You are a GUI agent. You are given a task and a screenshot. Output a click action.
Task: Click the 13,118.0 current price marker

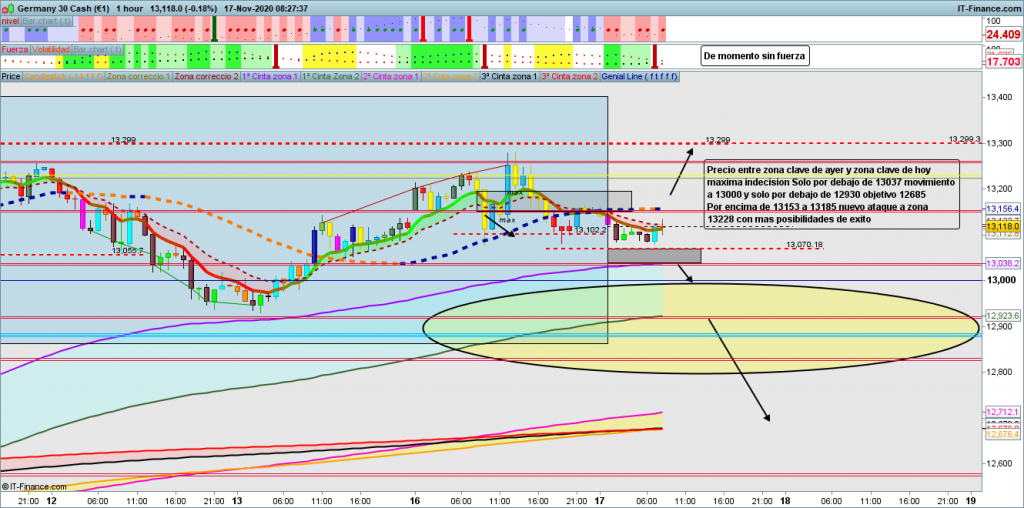click(x=1001, y=228)
